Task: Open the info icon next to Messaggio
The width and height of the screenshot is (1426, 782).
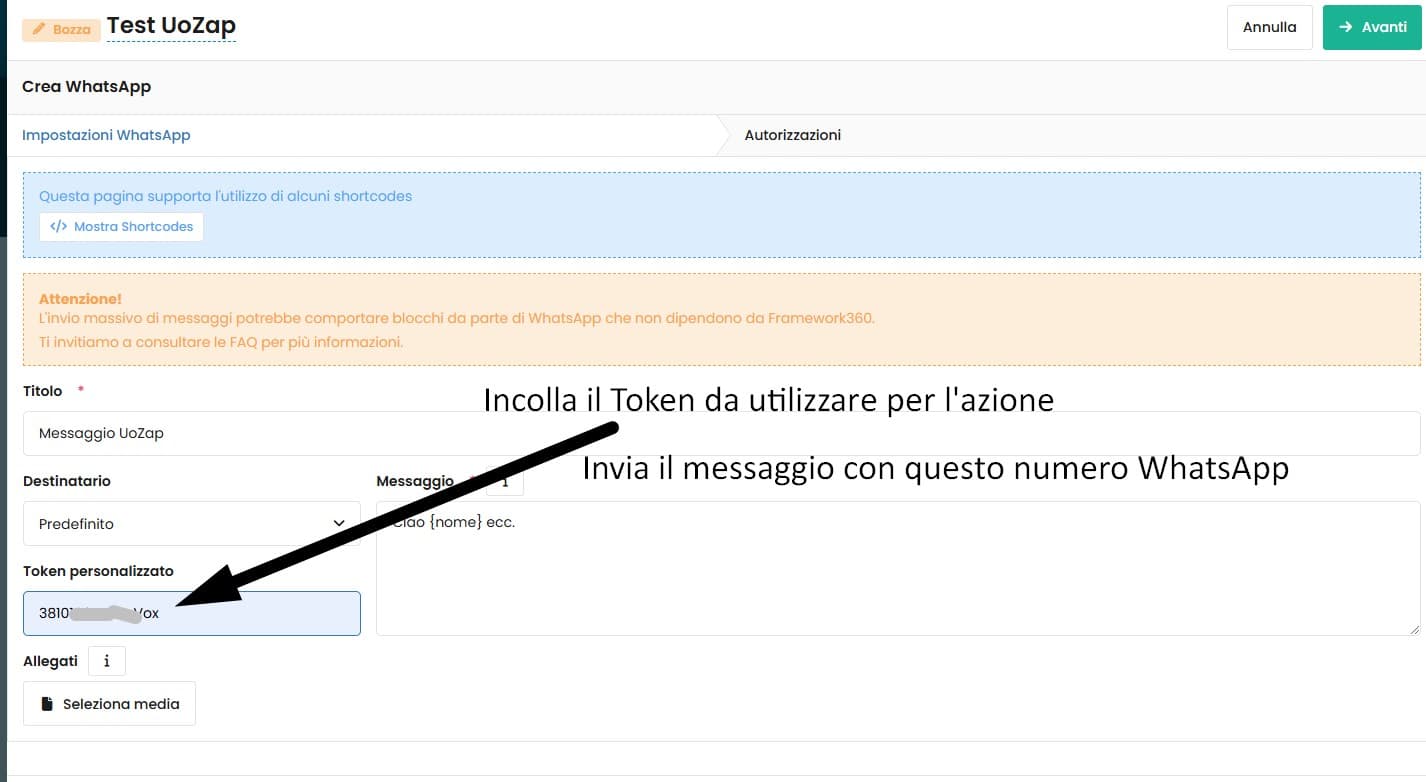Action: [505, 482]
